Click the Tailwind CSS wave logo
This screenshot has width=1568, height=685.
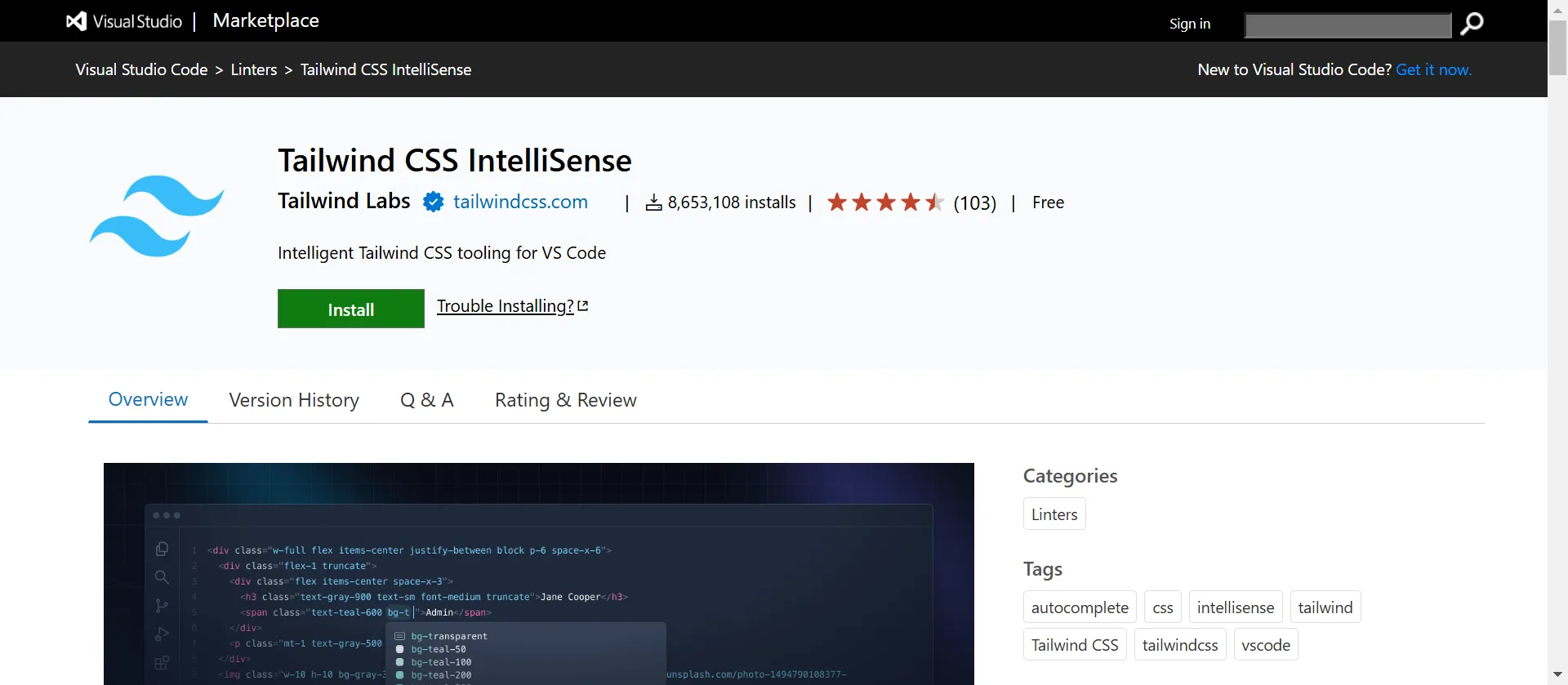point(157,216)
